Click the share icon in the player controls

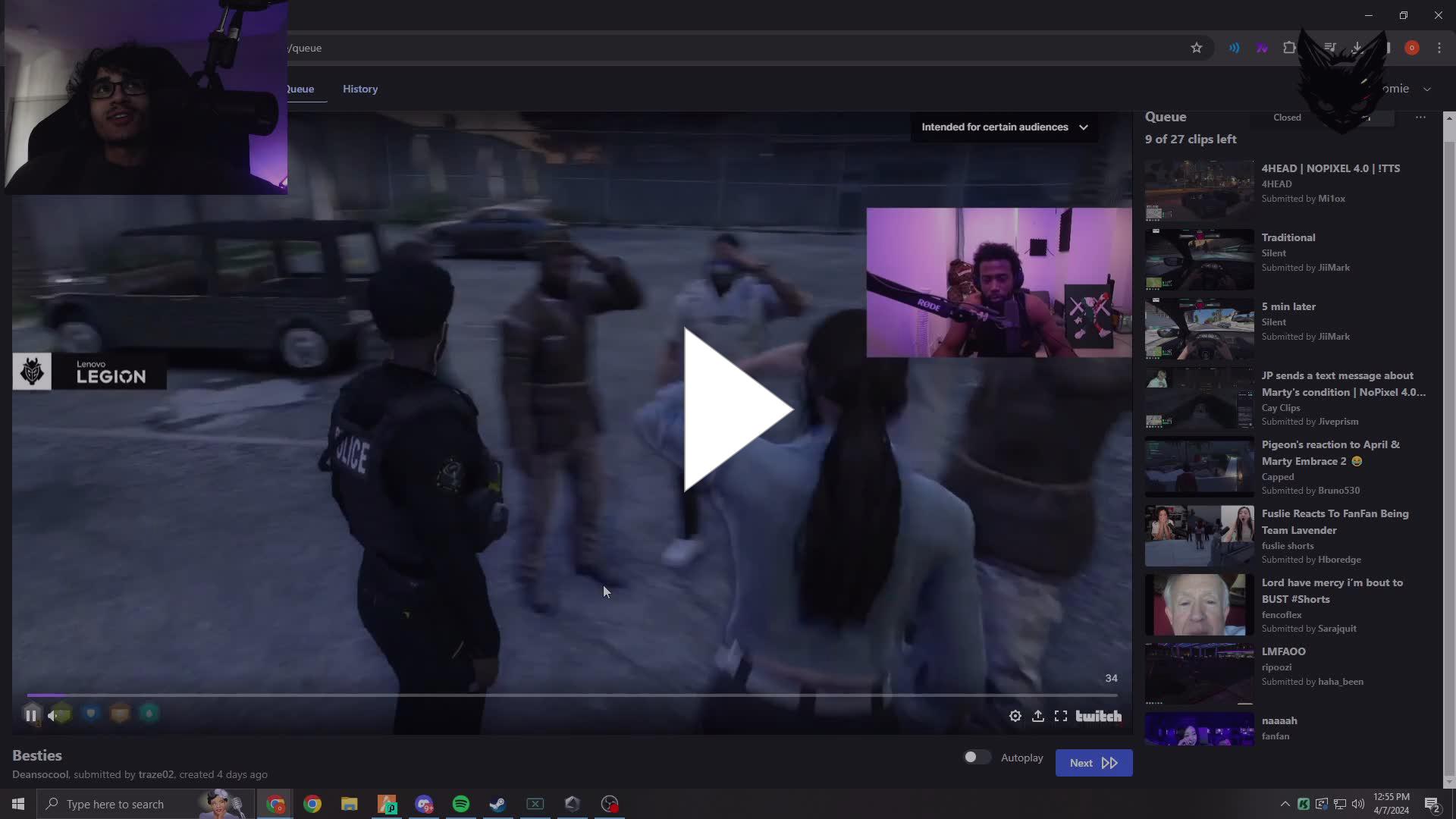click(x=1038, y=715)
